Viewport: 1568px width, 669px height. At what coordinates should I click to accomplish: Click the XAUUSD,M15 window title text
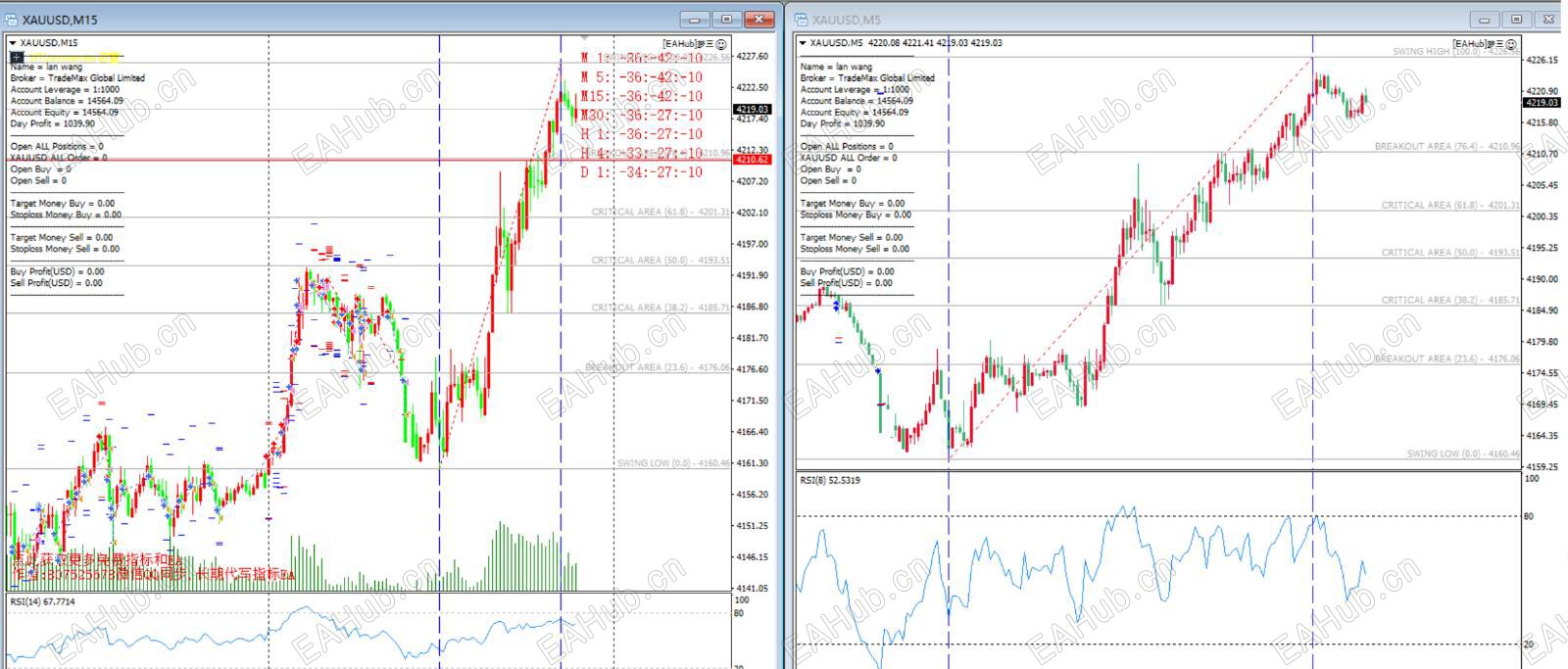[60, 20]
